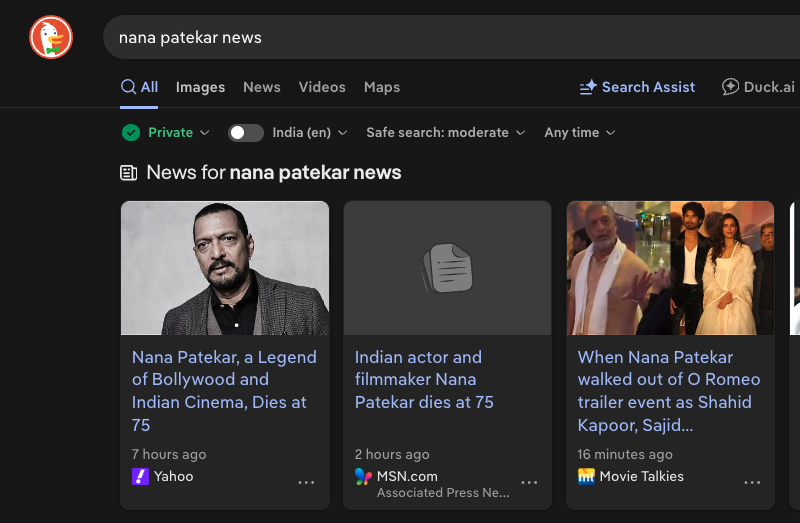Open Duck.ai chat
The image size is (800, 523).
(758, 87)
